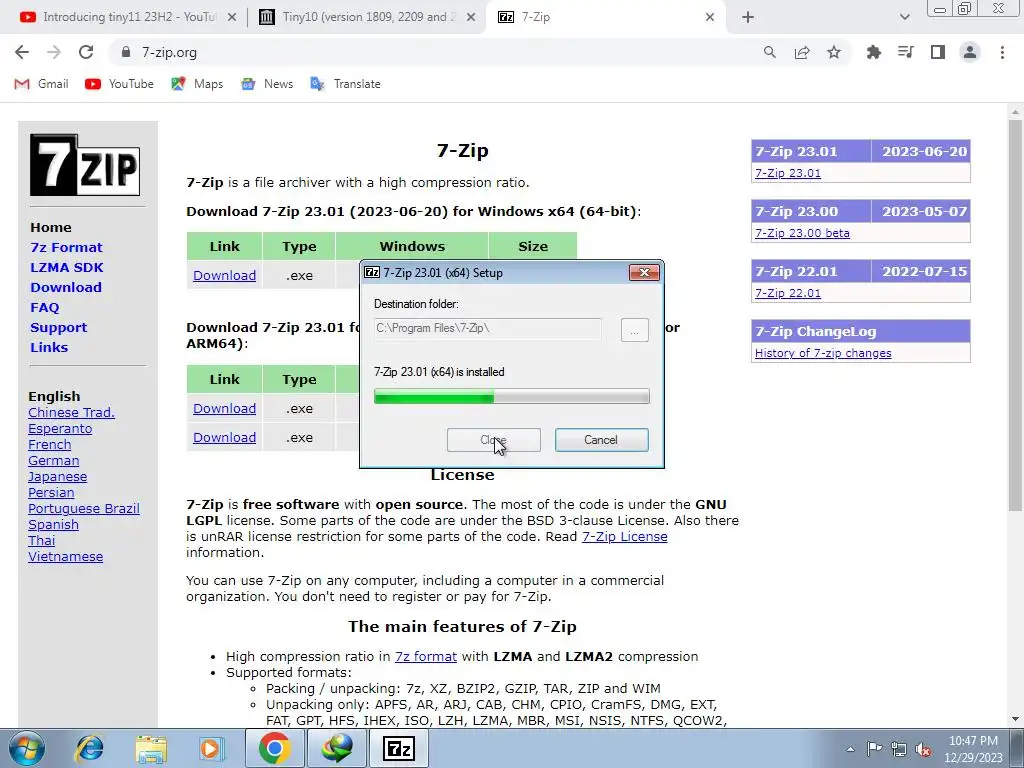This screenshot has width=1024, height=768.
Task: Switch language to Persian
Action: 51,493
